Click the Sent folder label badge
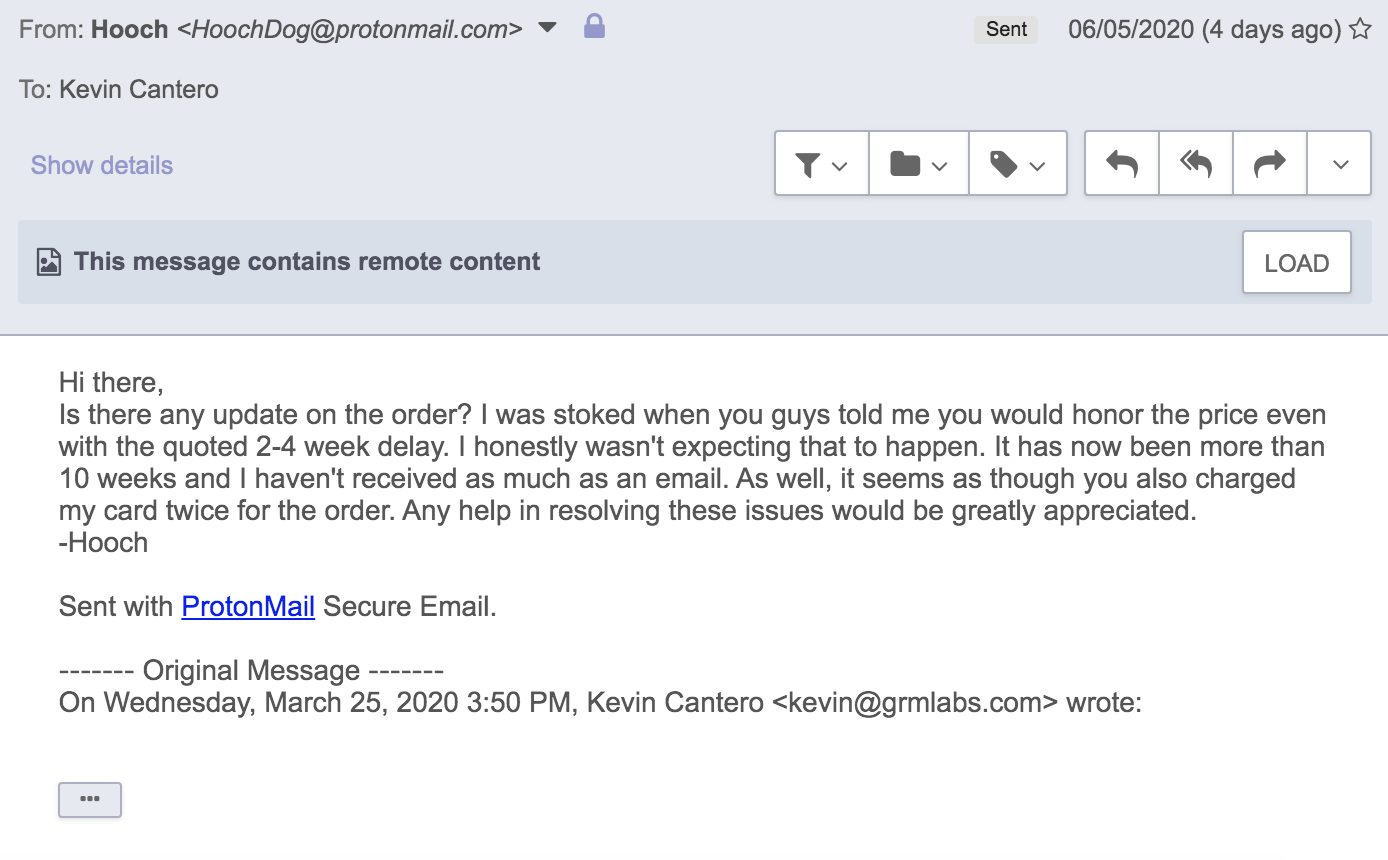This screenshot has height=860, width=1388. pos(1006,29)
